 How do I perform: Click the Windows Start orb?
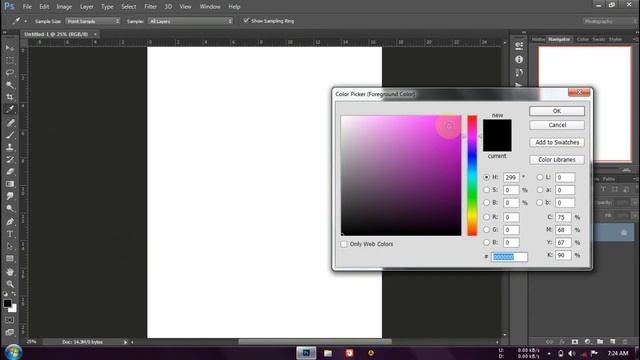pos(13,352)
